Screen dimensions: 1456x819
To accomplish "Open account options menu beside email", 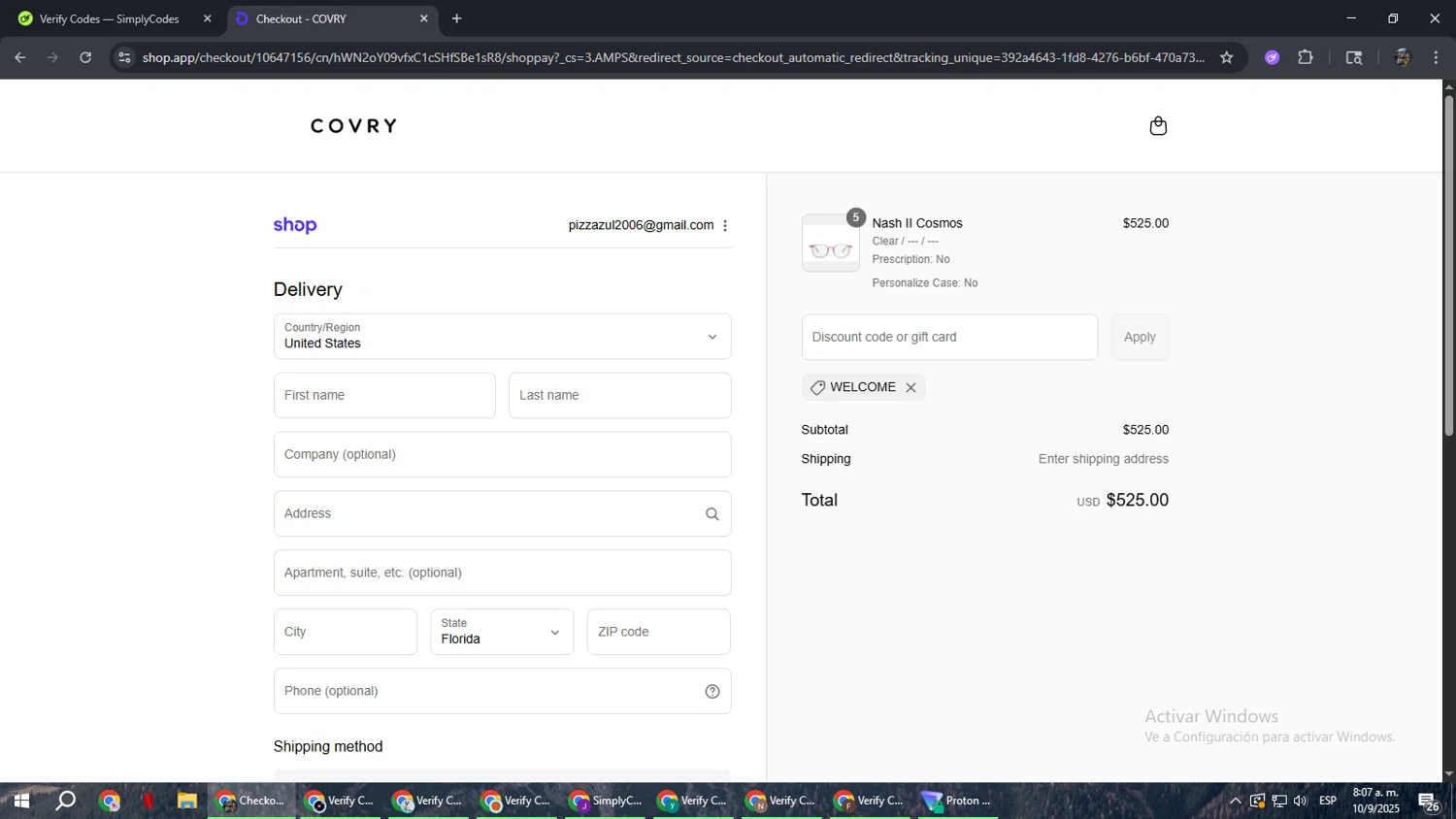I will coord(725,225).
